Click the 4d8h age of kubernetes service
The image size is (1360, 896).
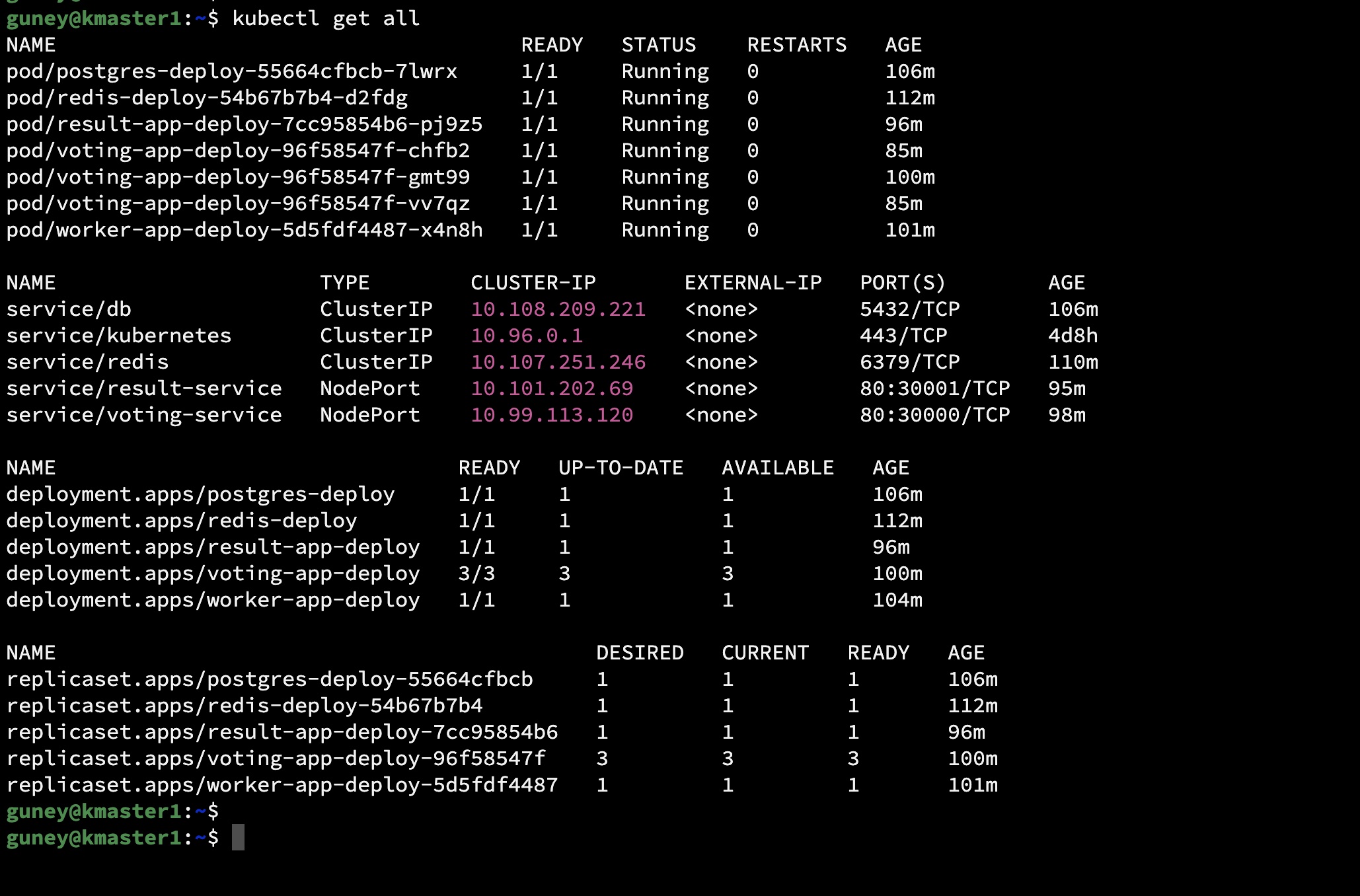click(x=1073, y=336)
